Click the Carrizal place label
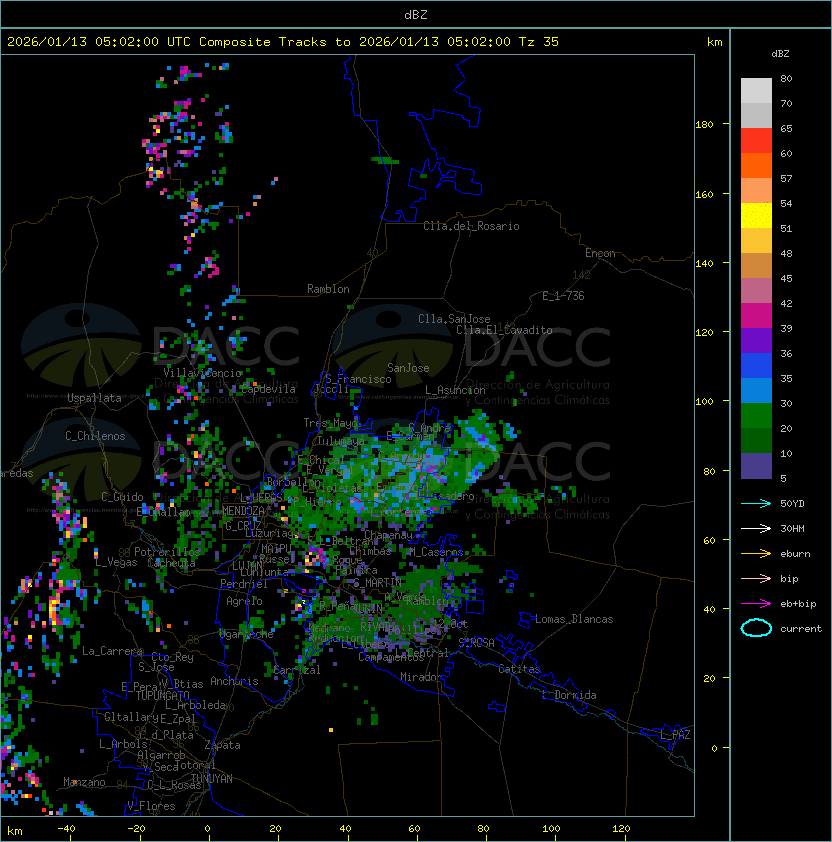The width and height of the screenshot is (832, 842). 297,670
